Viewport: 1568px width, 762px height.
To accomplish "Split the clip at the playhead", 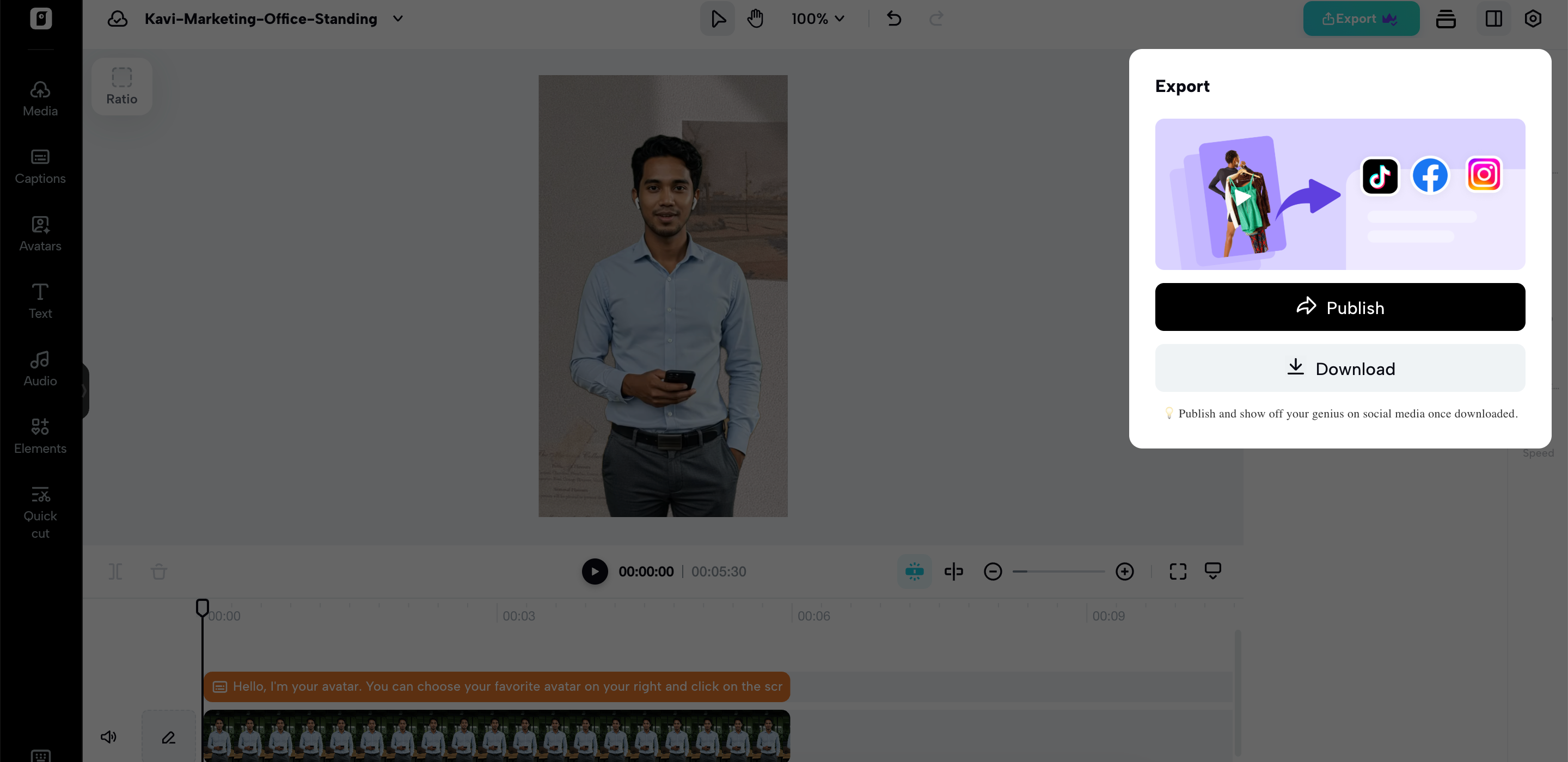I will (x=115, y=571).
